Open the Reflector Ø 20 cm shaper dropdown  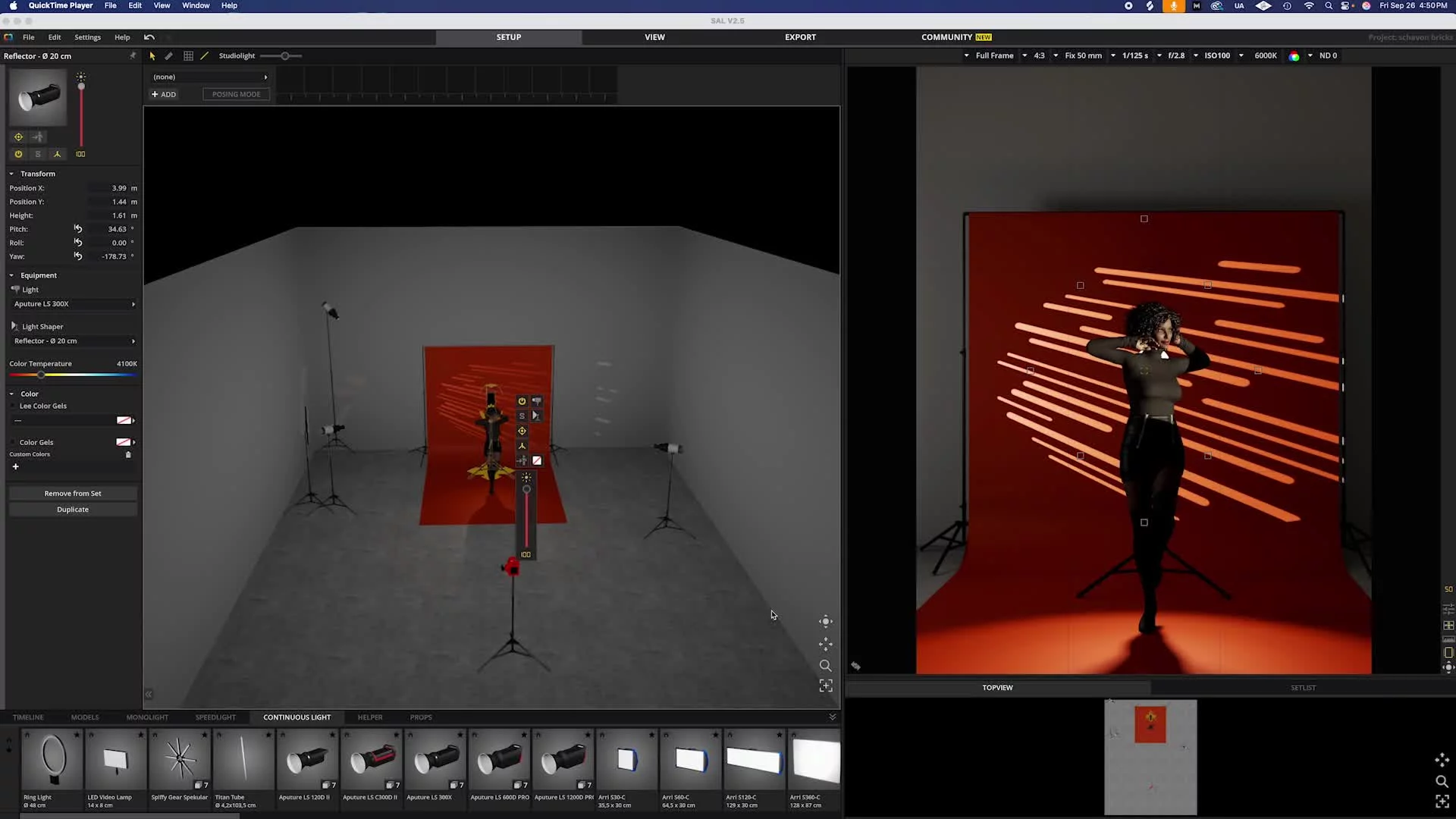(73, 341)
